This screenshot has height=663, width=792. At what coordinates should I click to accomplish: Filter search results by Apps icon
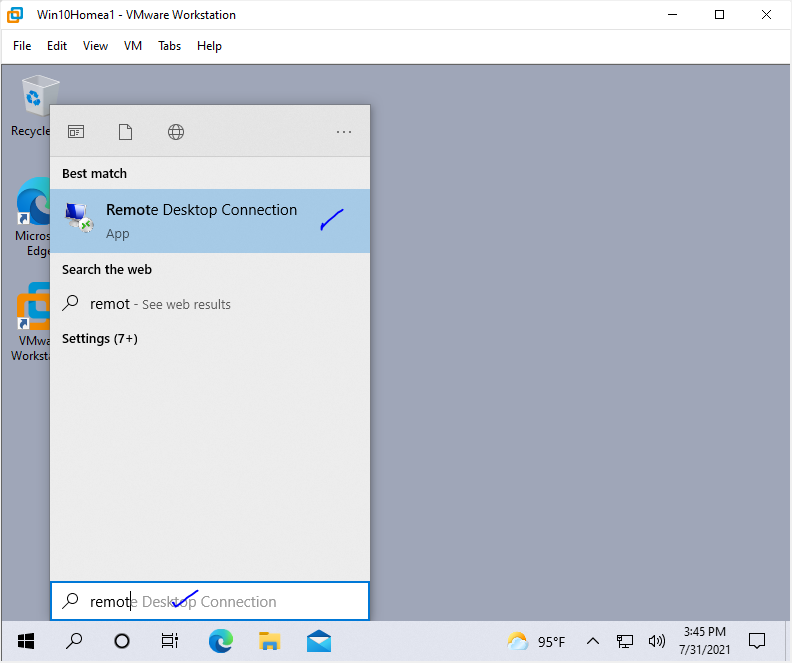[76, 132]
